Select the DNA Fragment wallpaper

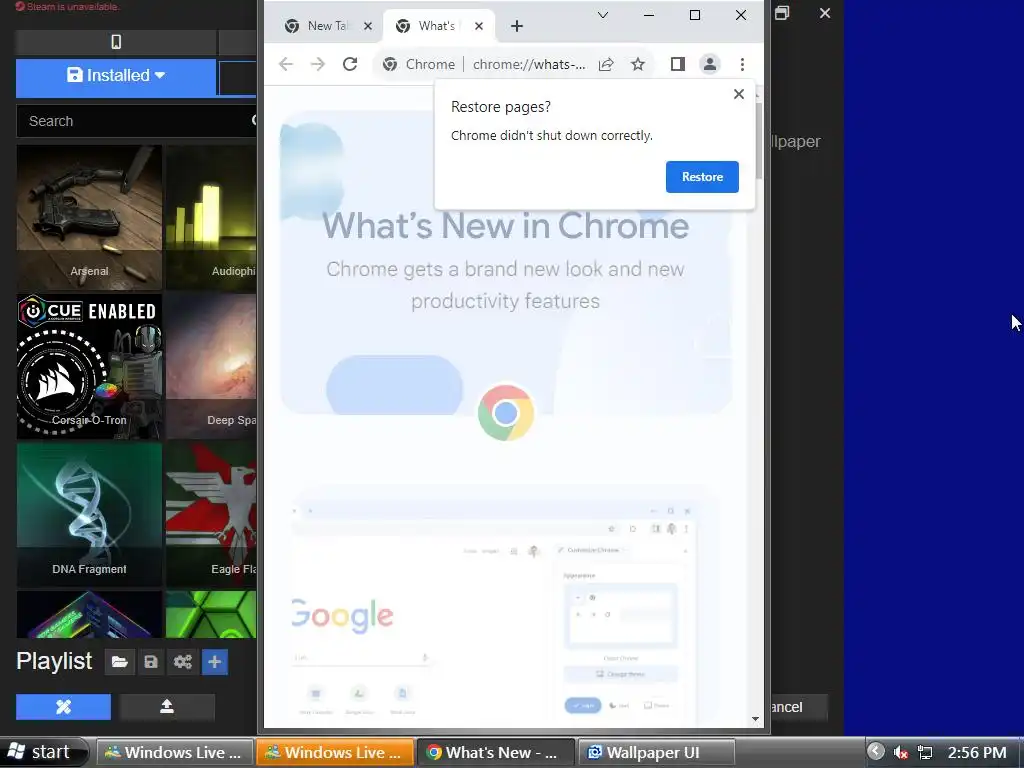[89, 515]
